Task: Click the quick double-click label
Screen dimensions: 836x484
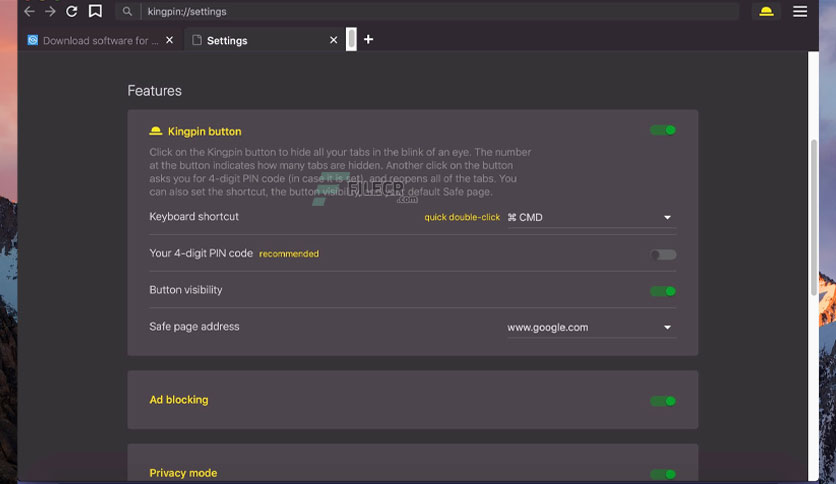Action: [462, 217]
